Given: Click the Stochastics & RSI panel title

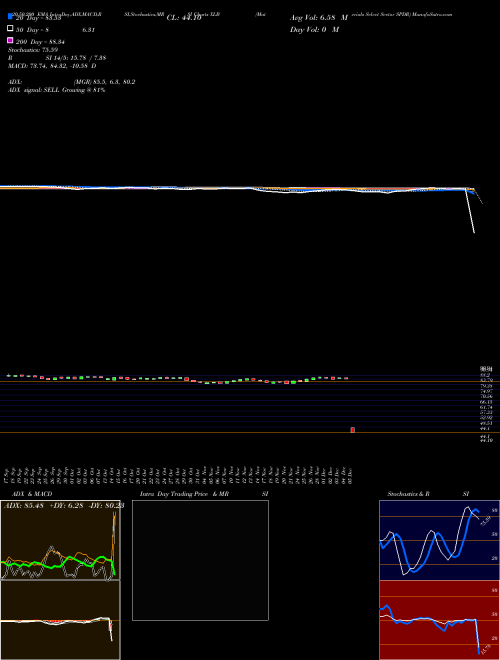Looking at the screenshot, I should (428, 494).
